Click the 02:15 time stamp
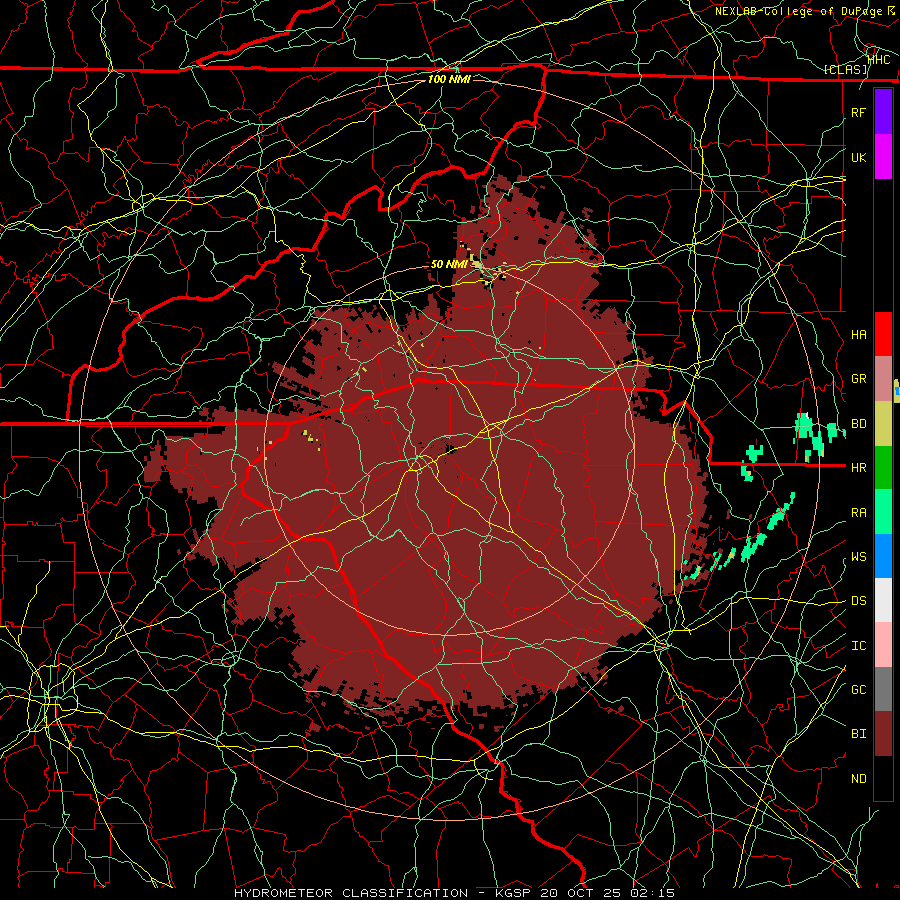900x900 pixels. click(x=652, y=893)
